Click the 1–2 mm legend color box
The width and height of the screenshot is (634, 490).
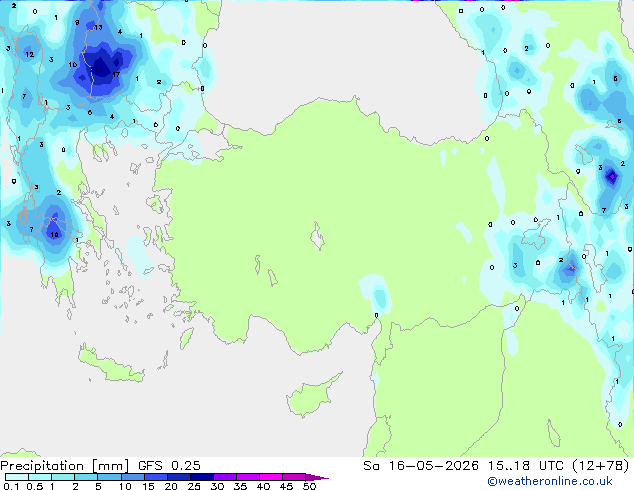[x=63, y=477]
